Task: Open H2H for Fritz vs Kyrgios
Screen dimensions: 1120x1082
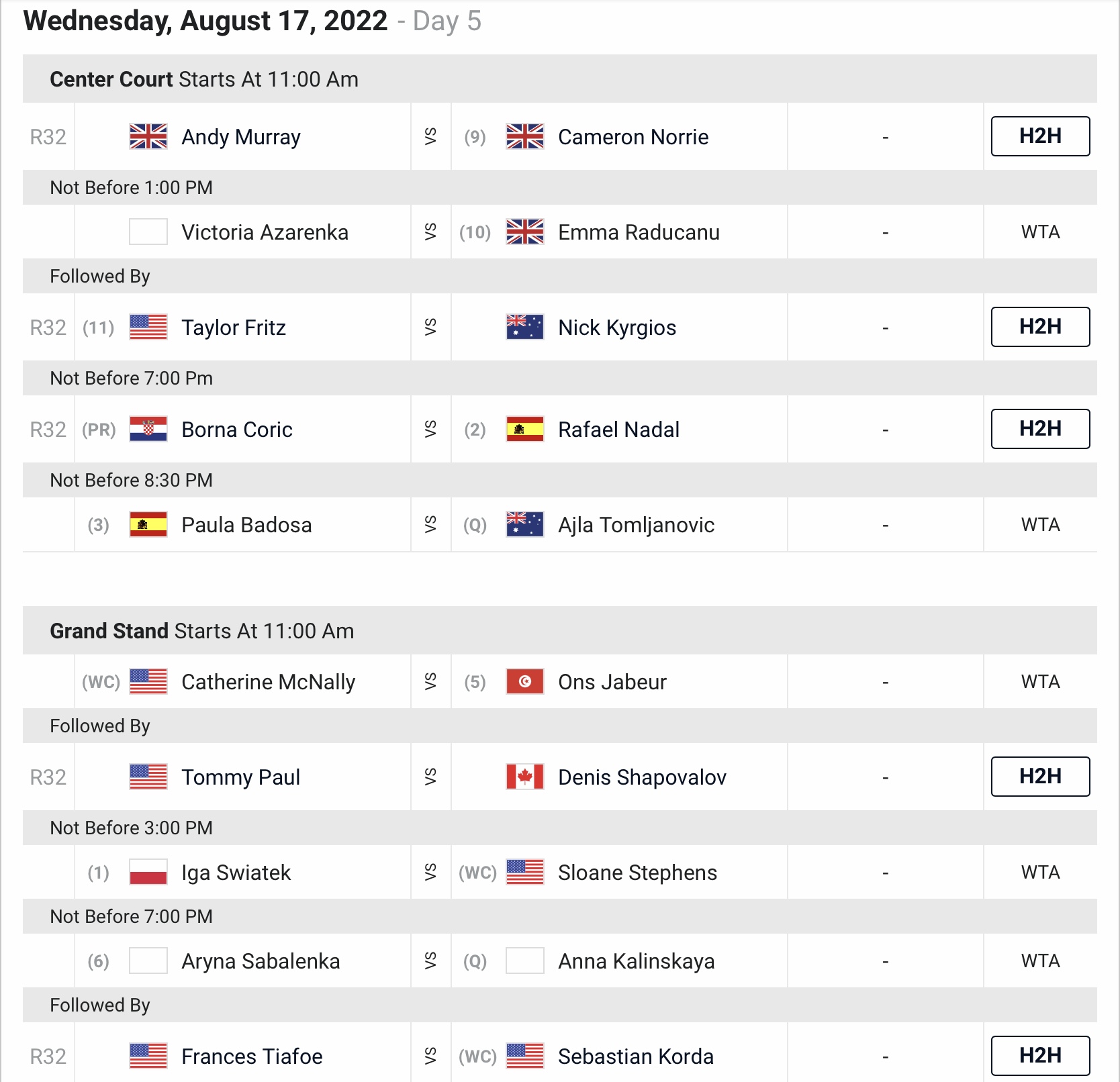Action: click(x=1040, y=327)
